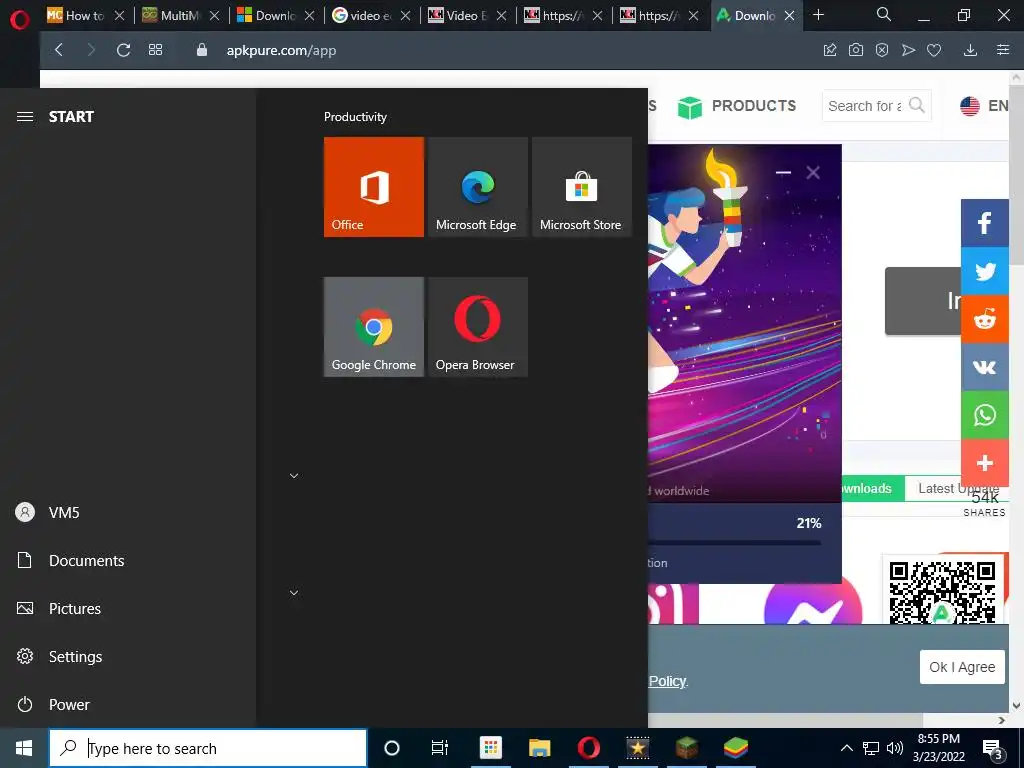Switch to Opera in the taskbar
Image resolution: width=1024 pixels, height=768 pixels.
[x=588, y=748]
